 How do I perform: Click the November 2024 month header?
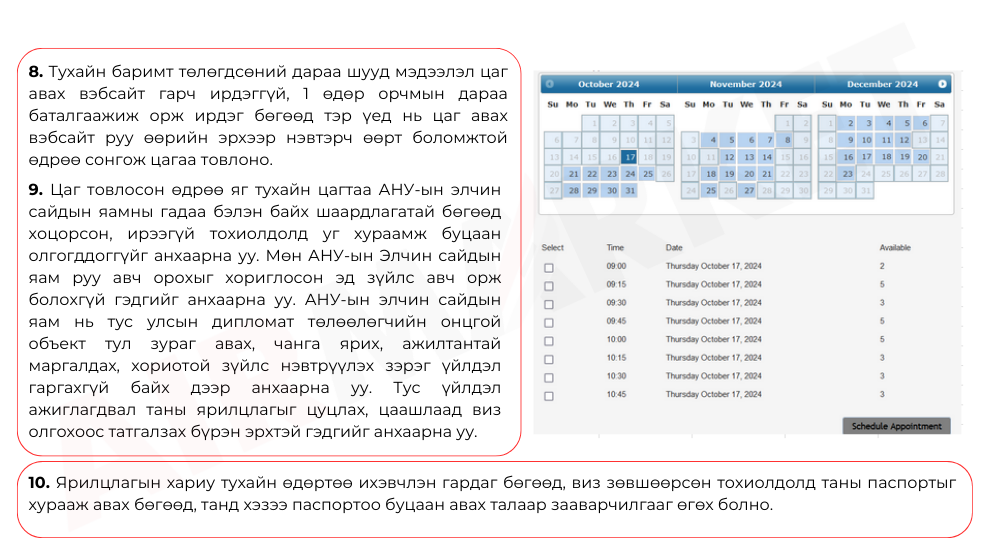[745, 84]
